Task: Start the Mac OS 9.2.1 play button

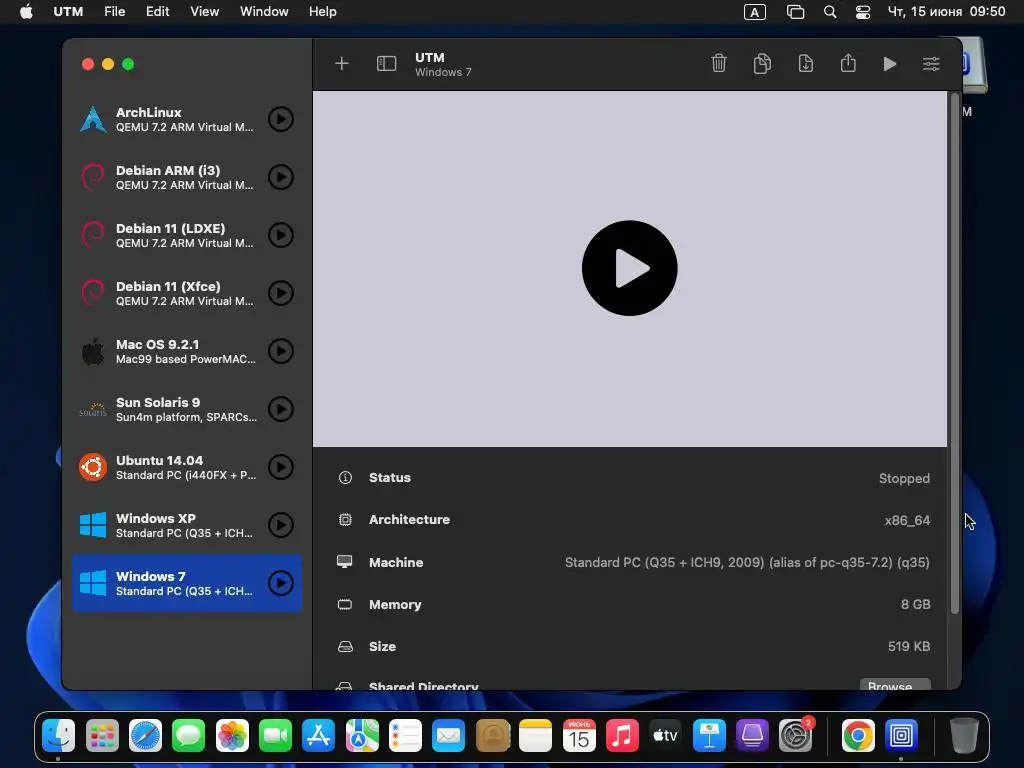Action: (x=281, y=351)
